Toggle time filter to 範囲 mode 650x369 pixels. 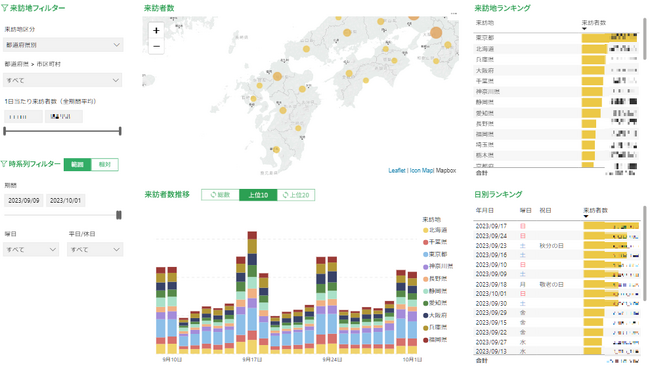pos(78,165)
